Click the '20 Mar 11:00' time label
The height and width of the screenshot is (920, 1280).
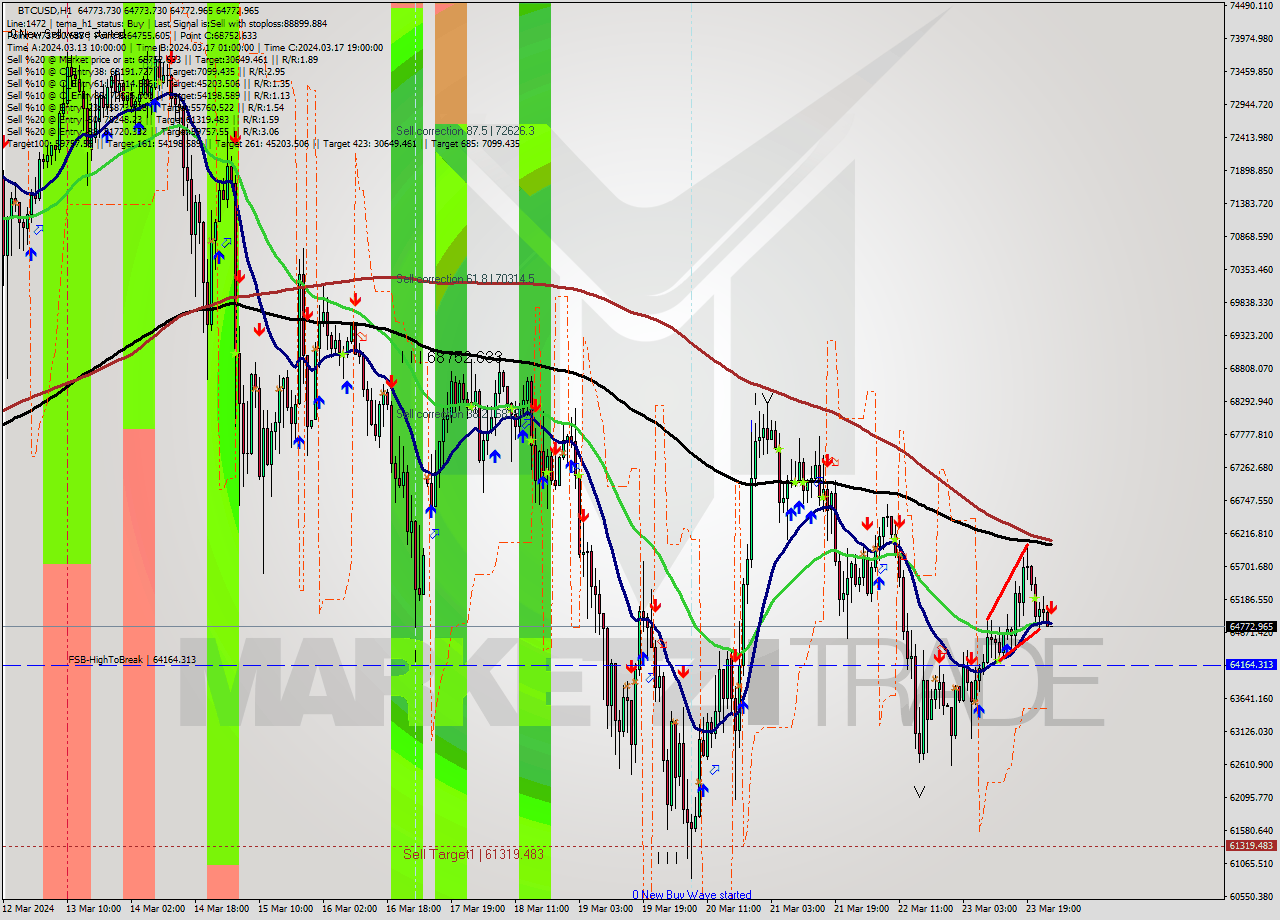tap(734, 909)
